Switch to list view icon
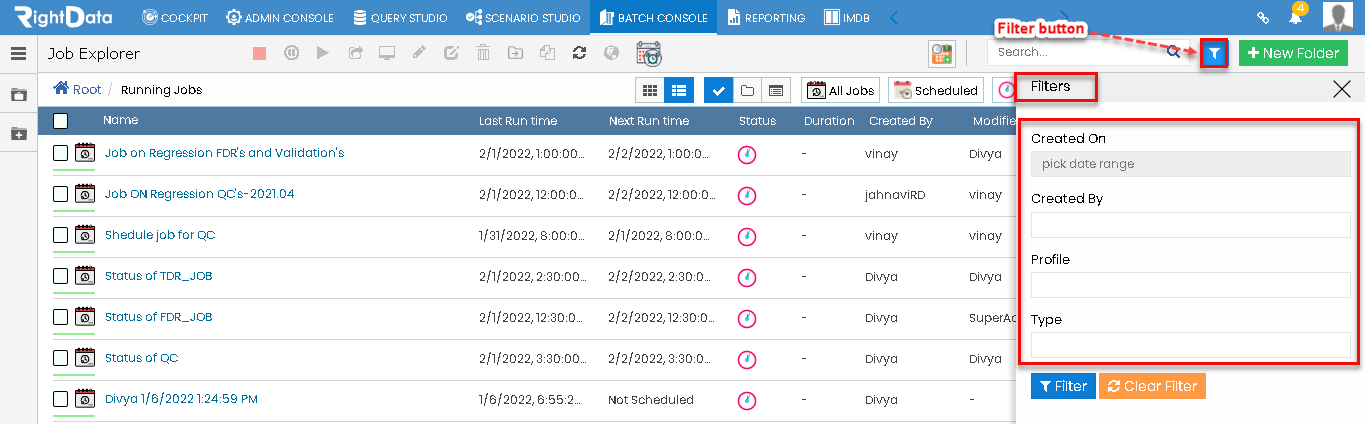This screenshot has height=424, width=1365. coord(679,90)
